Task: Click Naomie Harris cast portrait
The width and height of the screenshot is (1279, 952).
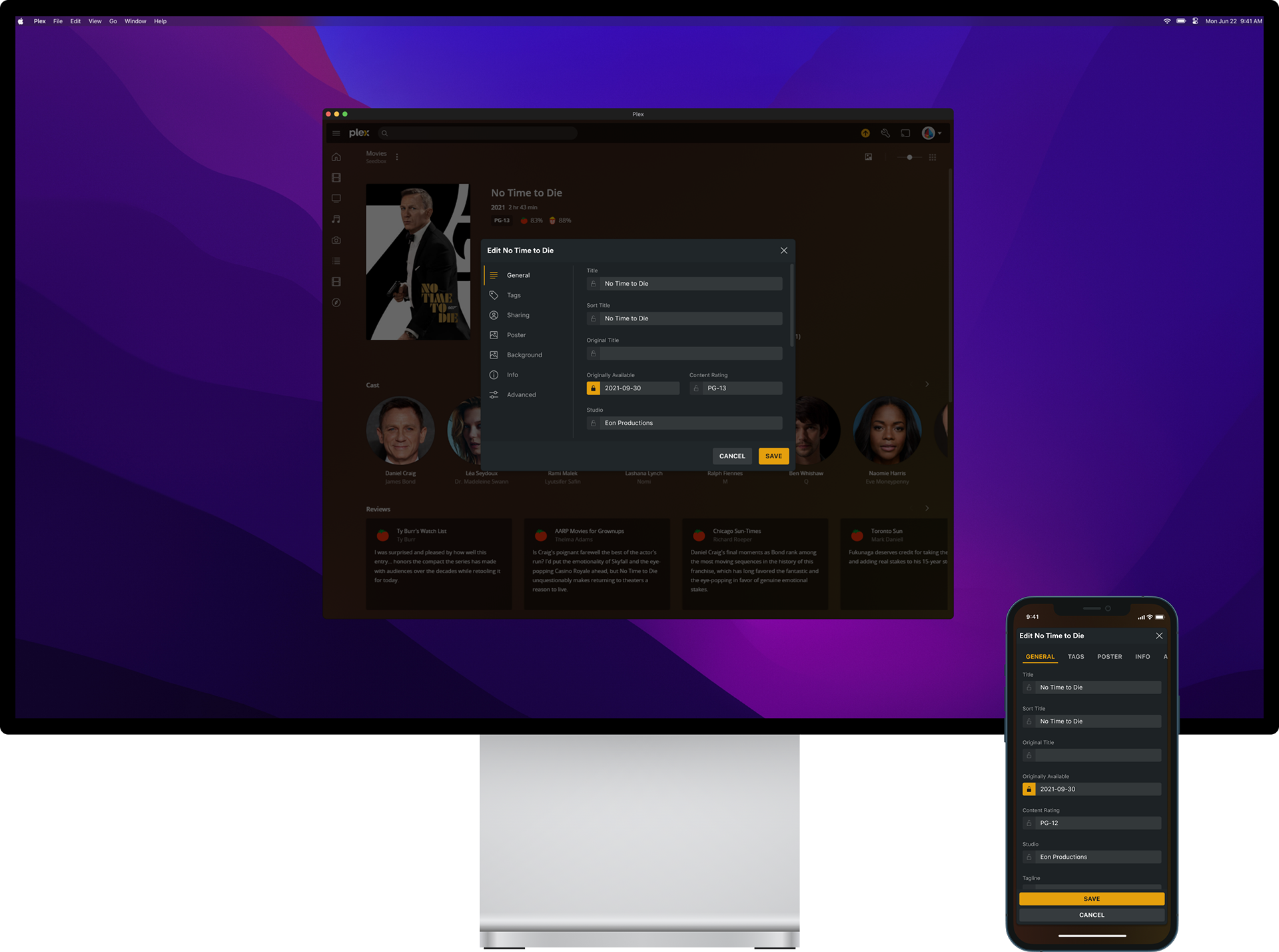Action: (x=887, y=430)
